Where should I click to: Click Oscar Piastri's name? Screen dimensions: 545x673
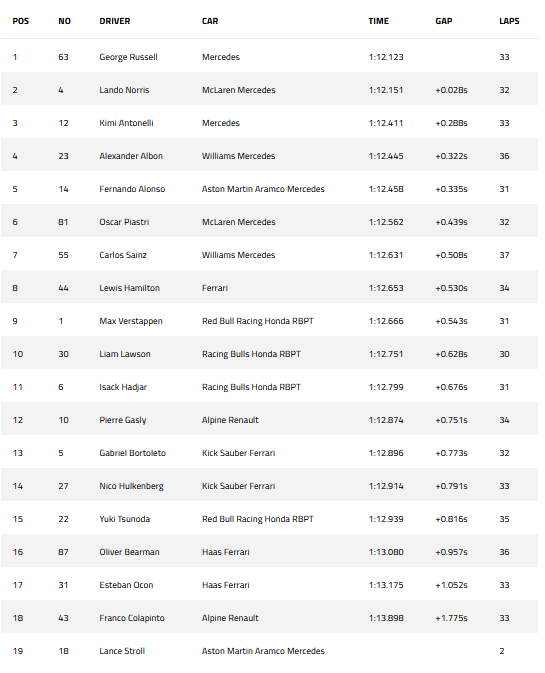pos(124,222)
